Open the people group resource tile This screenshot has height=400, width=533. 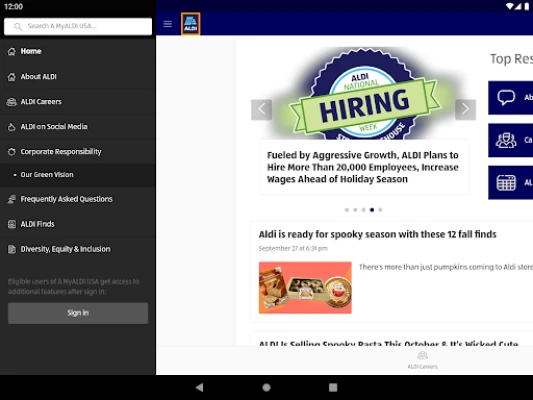coord(511,140)
